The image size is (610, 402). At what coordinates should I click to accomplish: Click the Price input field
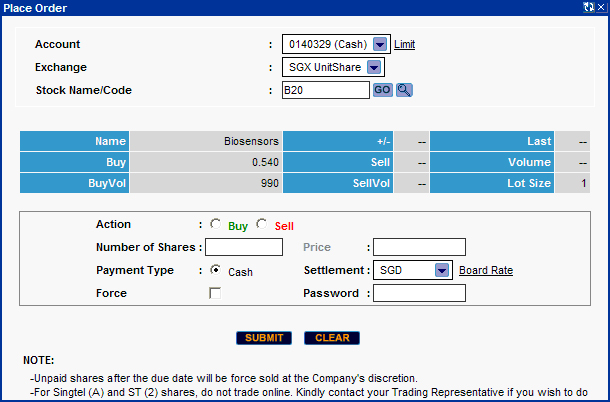coord(419,247)
